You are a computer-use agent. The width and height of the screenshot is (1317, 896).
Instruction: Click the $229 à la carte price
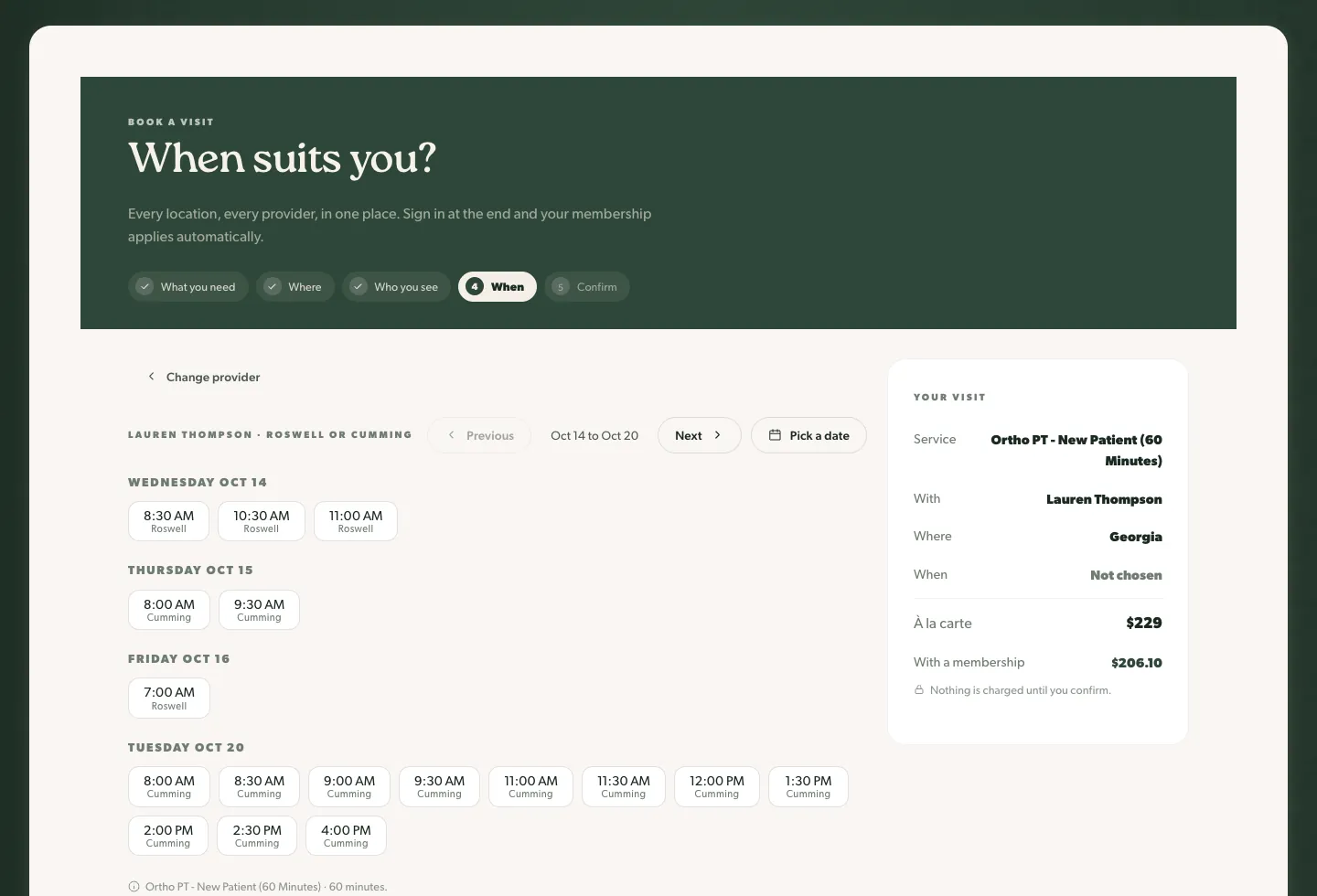(x=1144, y=623)
